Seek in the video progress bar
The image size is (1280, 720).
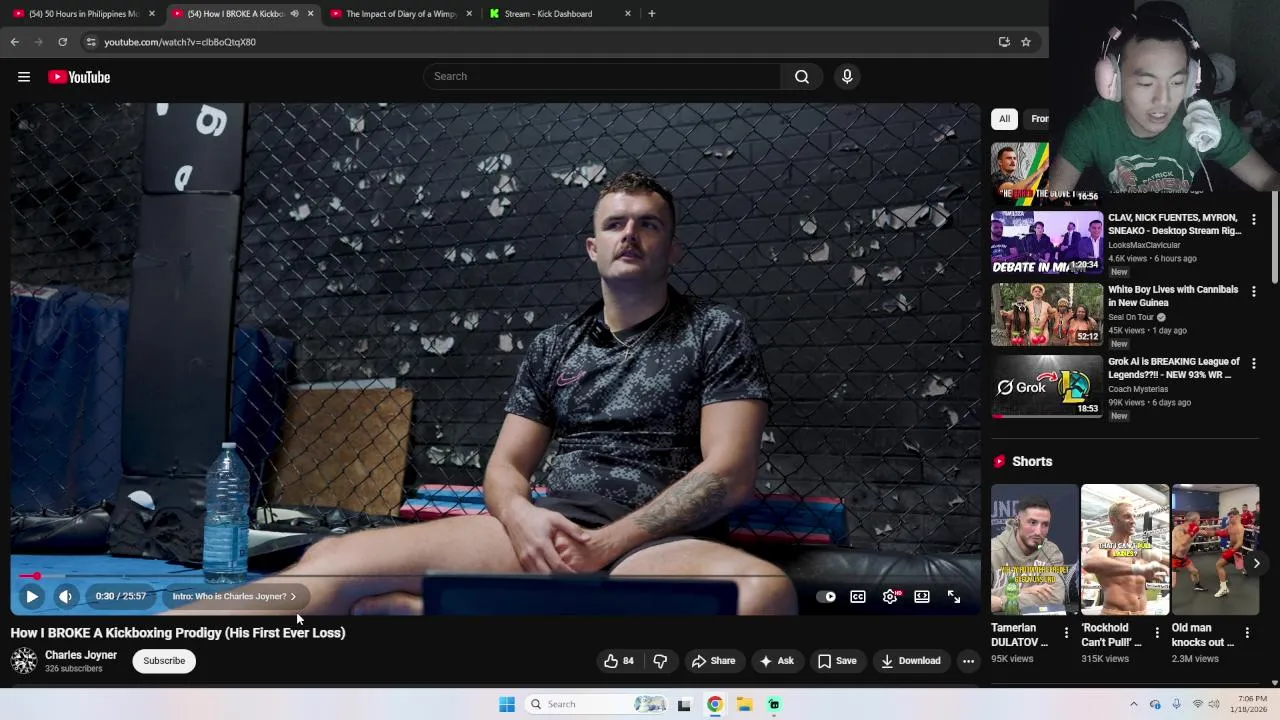coord(495,576)
